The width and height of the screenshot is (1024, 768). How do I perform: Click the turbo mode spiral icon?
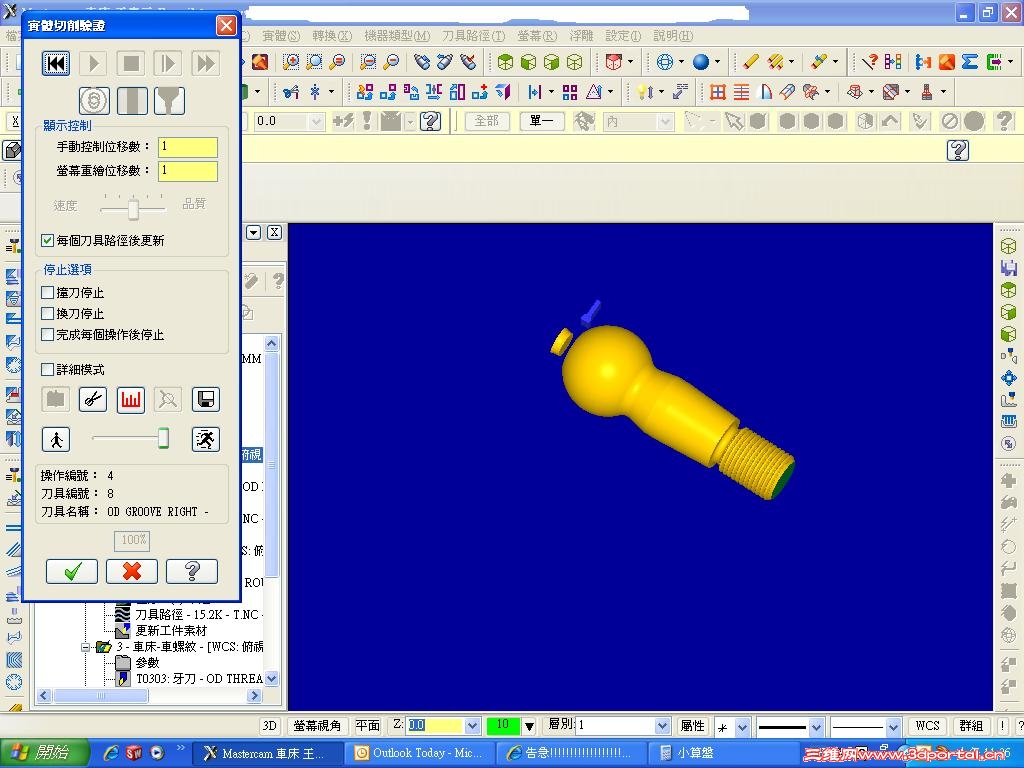pyautogui.click(x=94, y=101)
